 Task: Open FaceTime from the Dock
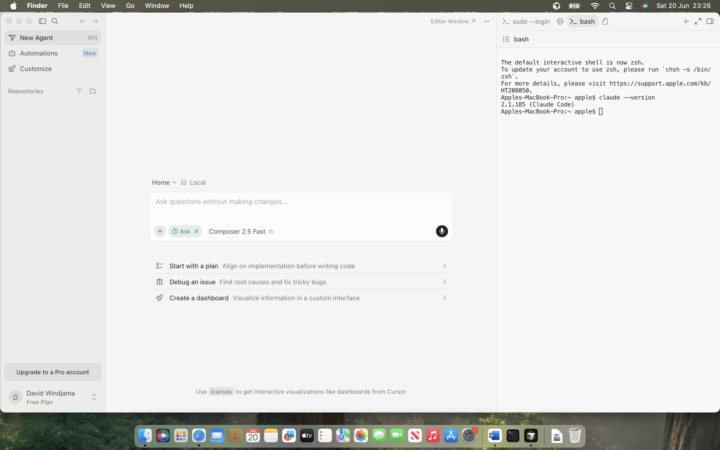397,435
